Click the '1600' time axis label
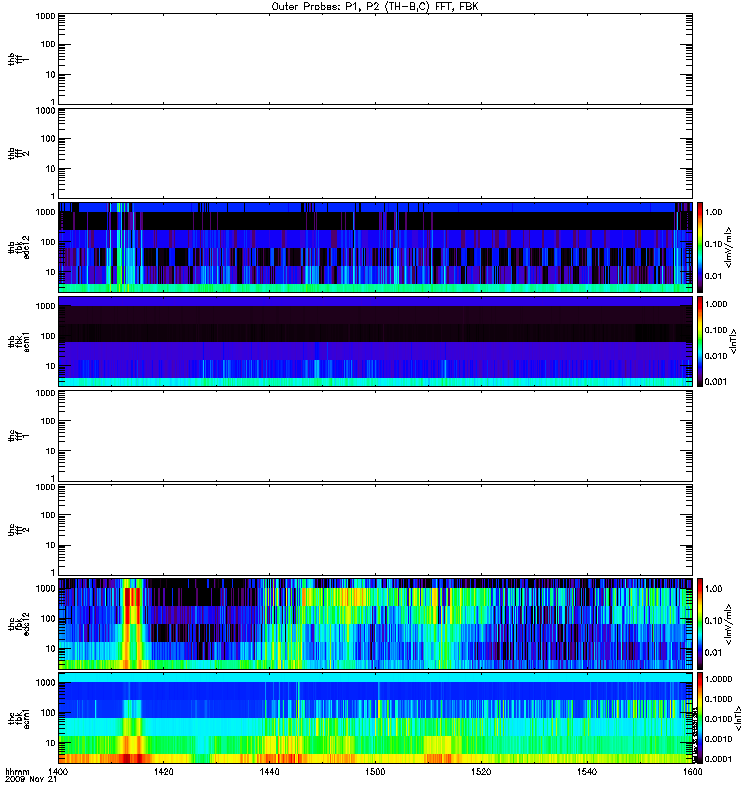The image size is (750, 800). tap(692, 771)
